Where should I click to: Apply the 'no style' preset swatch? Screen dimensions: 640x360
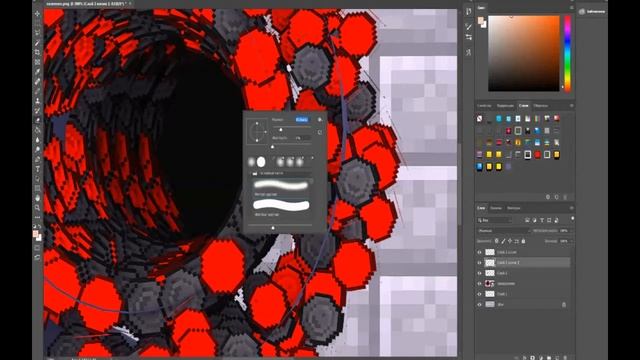(480, 119)
